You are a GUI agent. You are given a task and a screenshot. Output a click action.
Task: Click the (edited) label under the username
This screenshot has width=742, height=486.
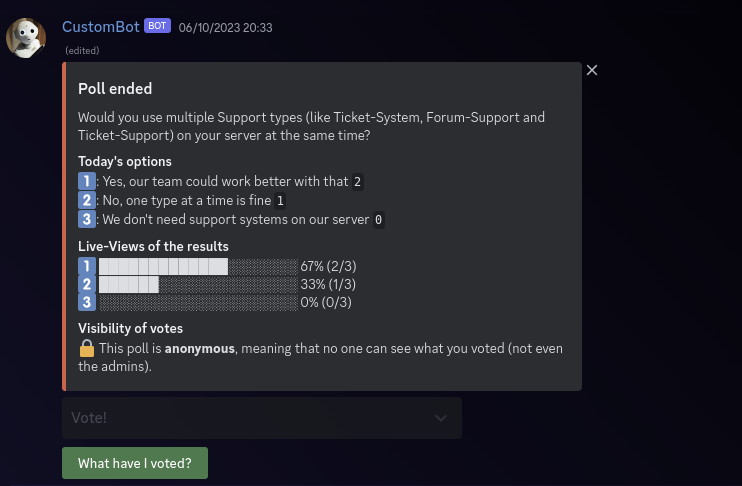pos(82,50)
